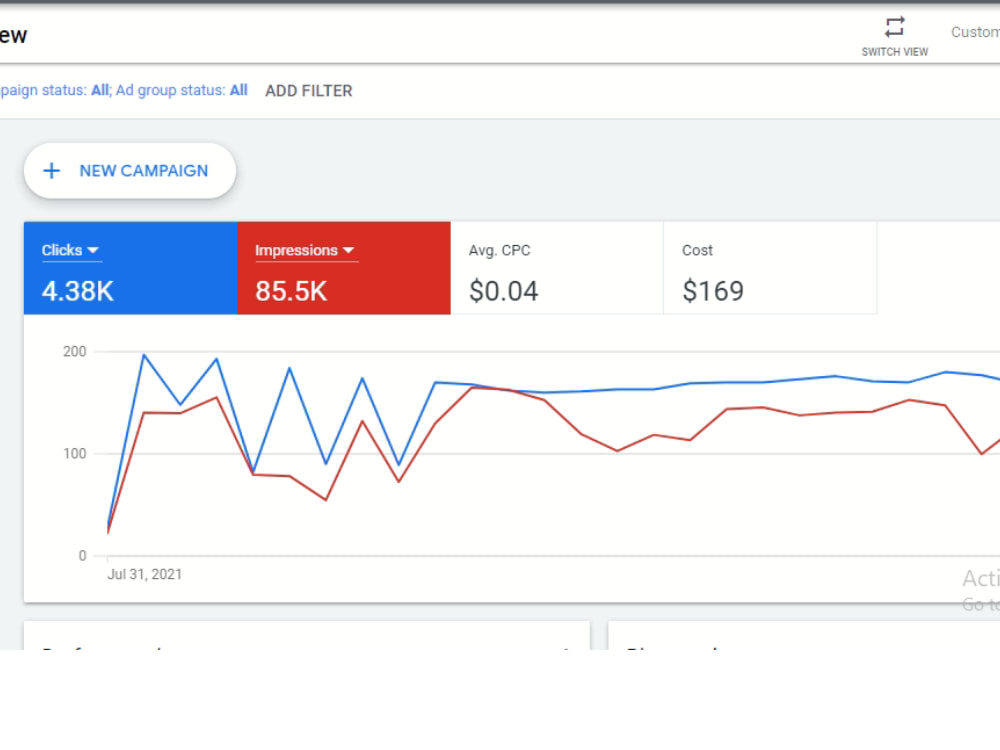
Task: Open the Impressions metric dropdown
Action: coord(305,251)
